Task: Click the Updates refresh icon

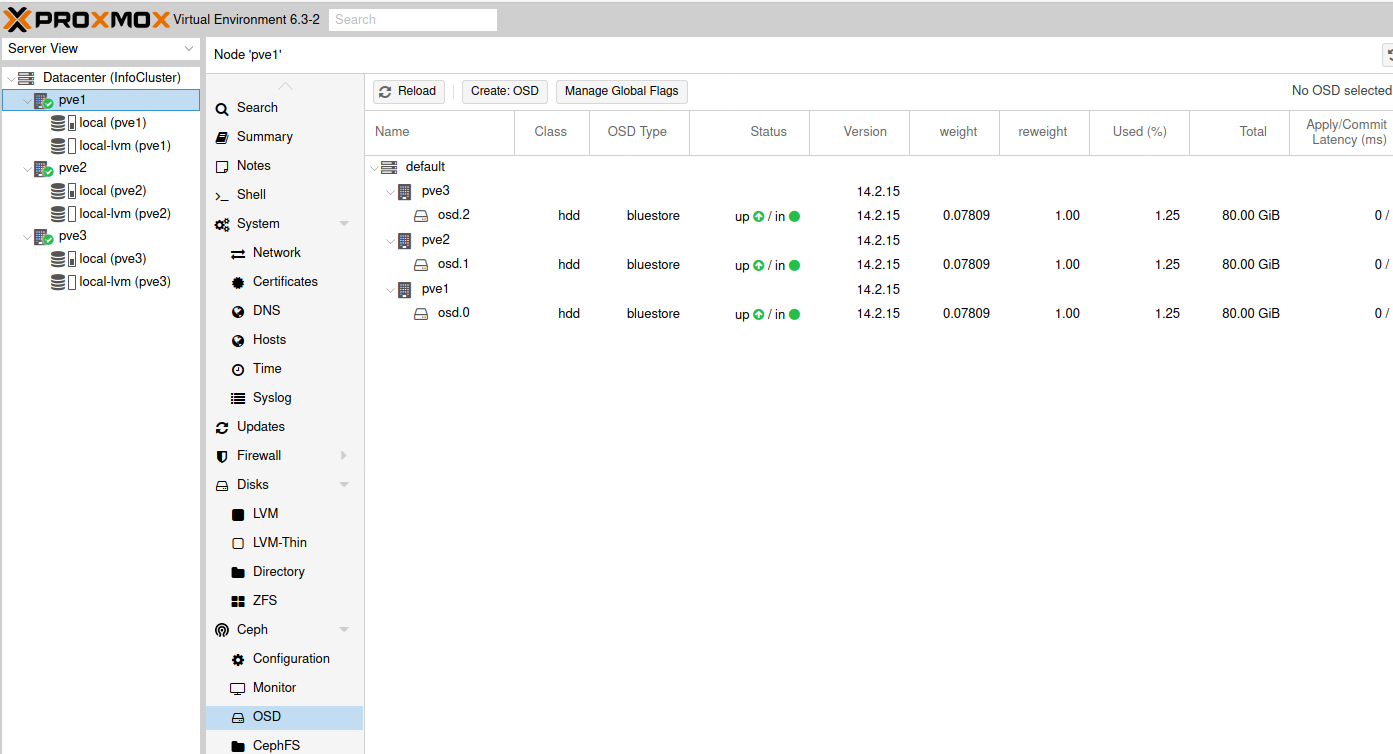Action: (x=222, y=427)
